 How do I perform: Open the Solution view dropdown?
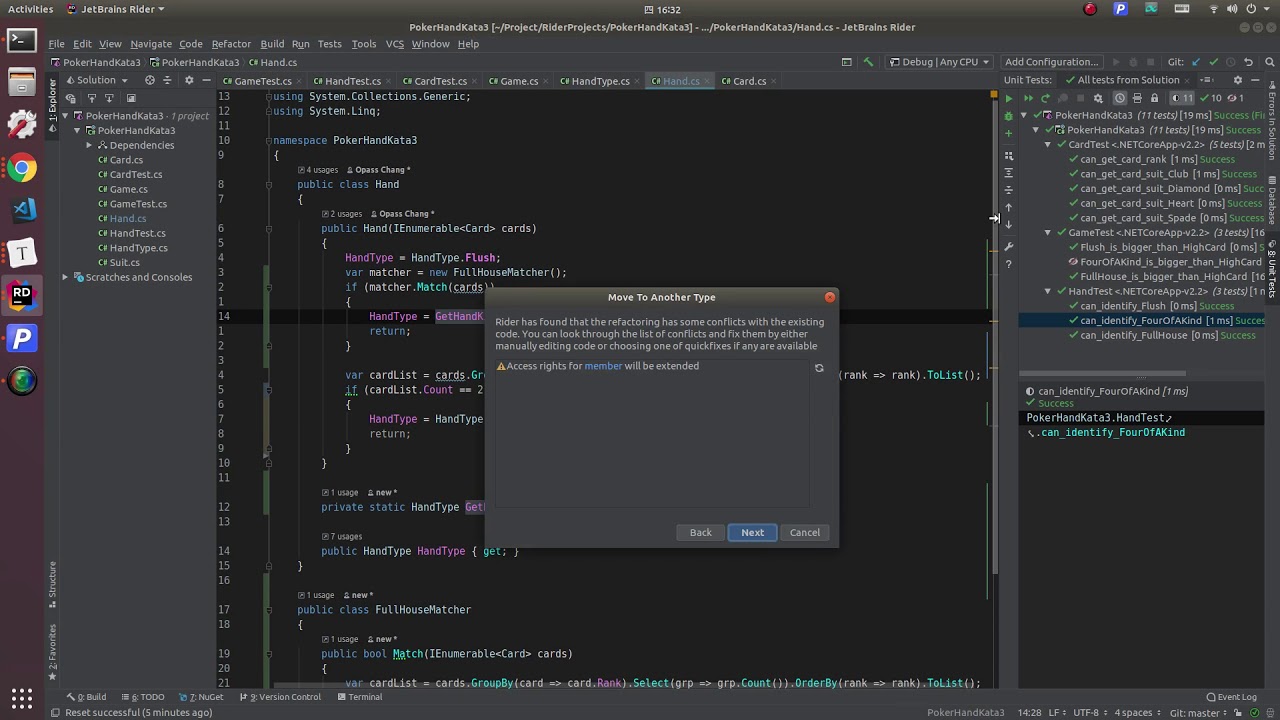tap(97, 80)
